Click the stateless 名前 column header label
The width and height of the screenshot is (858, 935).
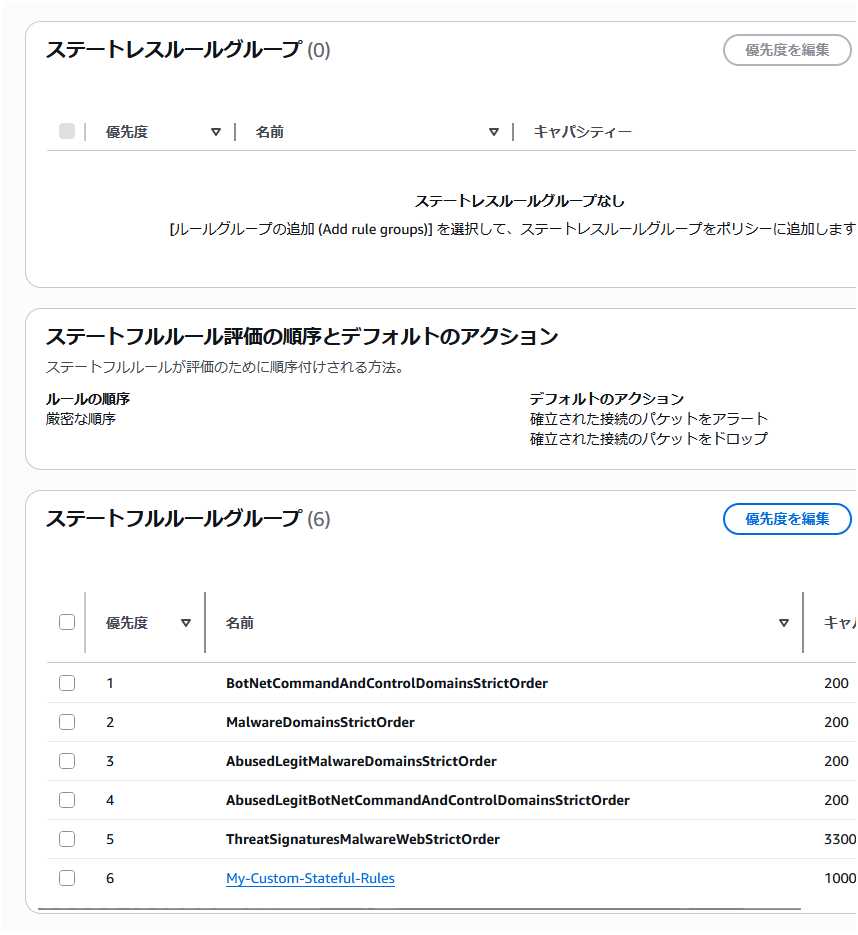(x=270, y=132)
